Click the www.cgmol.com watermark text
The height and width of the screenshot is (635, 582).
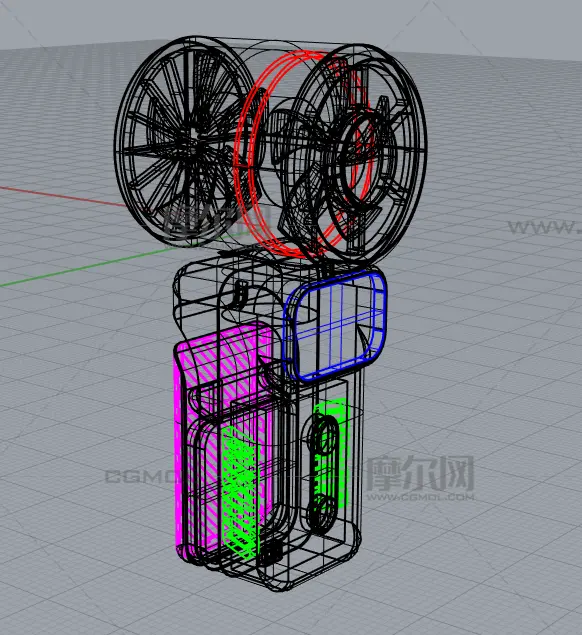tap(421, 497)
